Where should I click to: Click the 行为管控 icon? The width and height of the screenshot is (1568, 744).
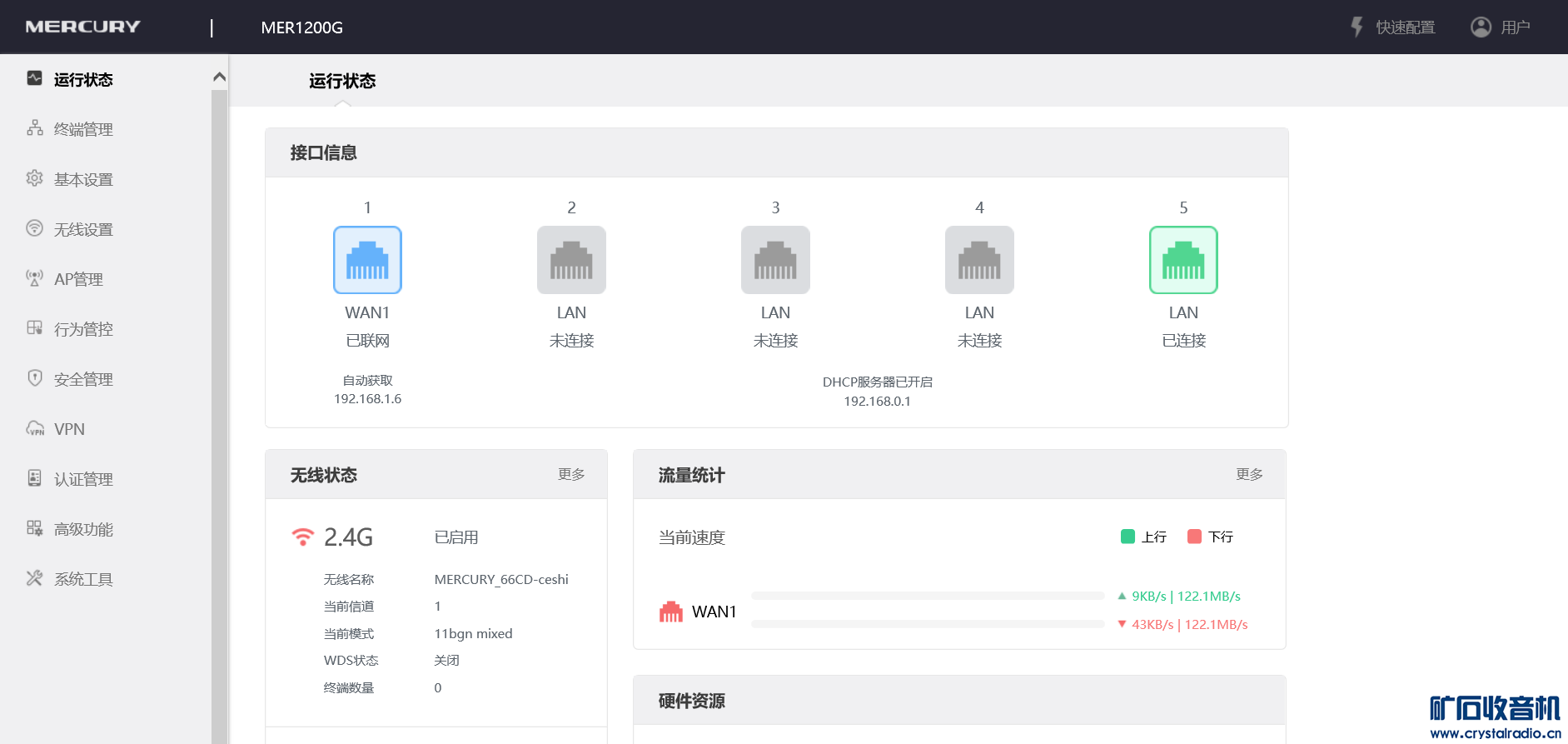[34, 328]
